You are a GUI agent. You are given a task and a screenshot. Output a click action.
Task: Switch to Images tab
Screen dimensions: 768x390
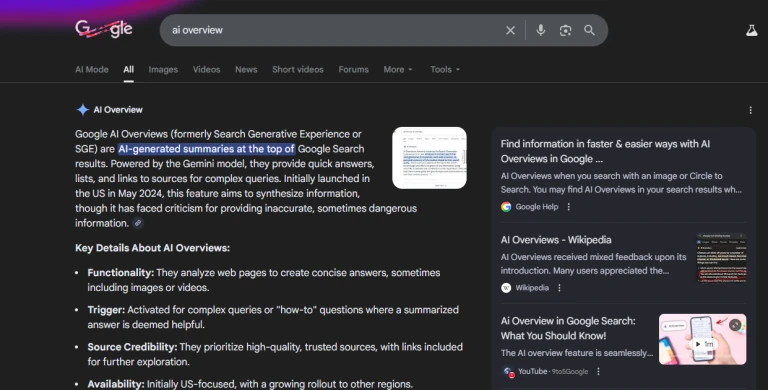click(163, 70)
